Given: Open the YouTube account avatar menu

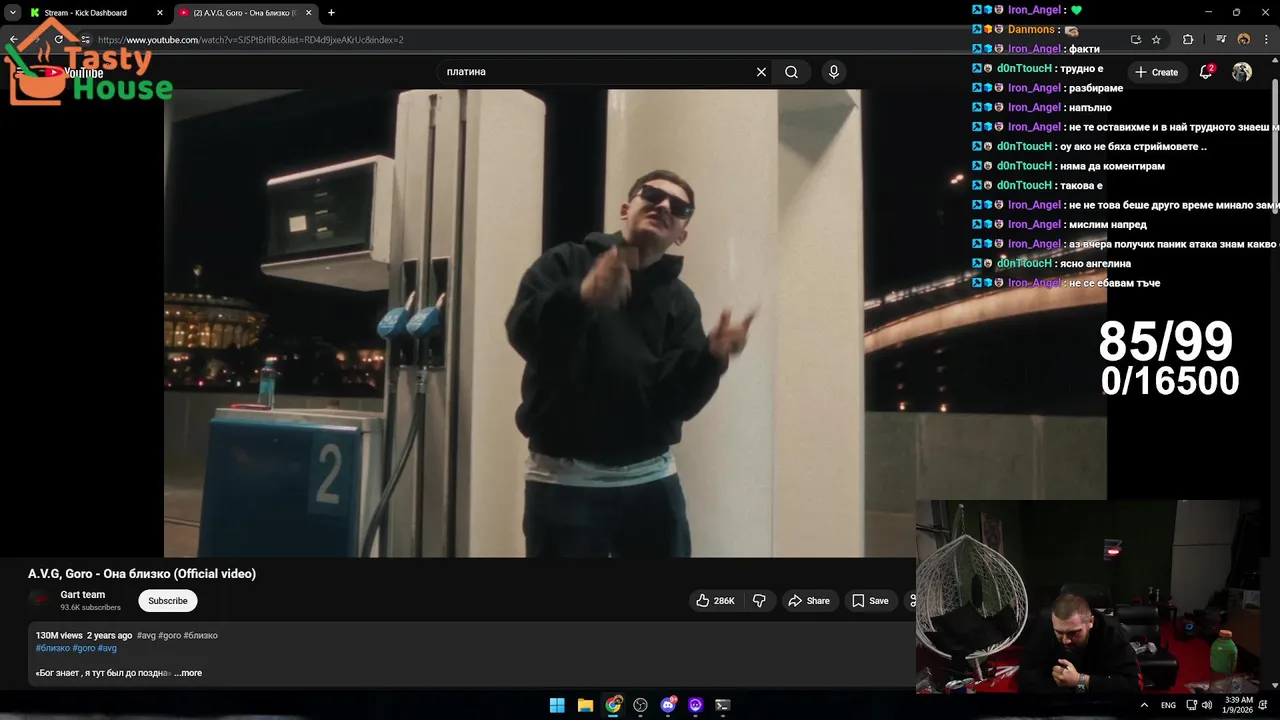Looking at the screenshot, I should point(1242,72).
